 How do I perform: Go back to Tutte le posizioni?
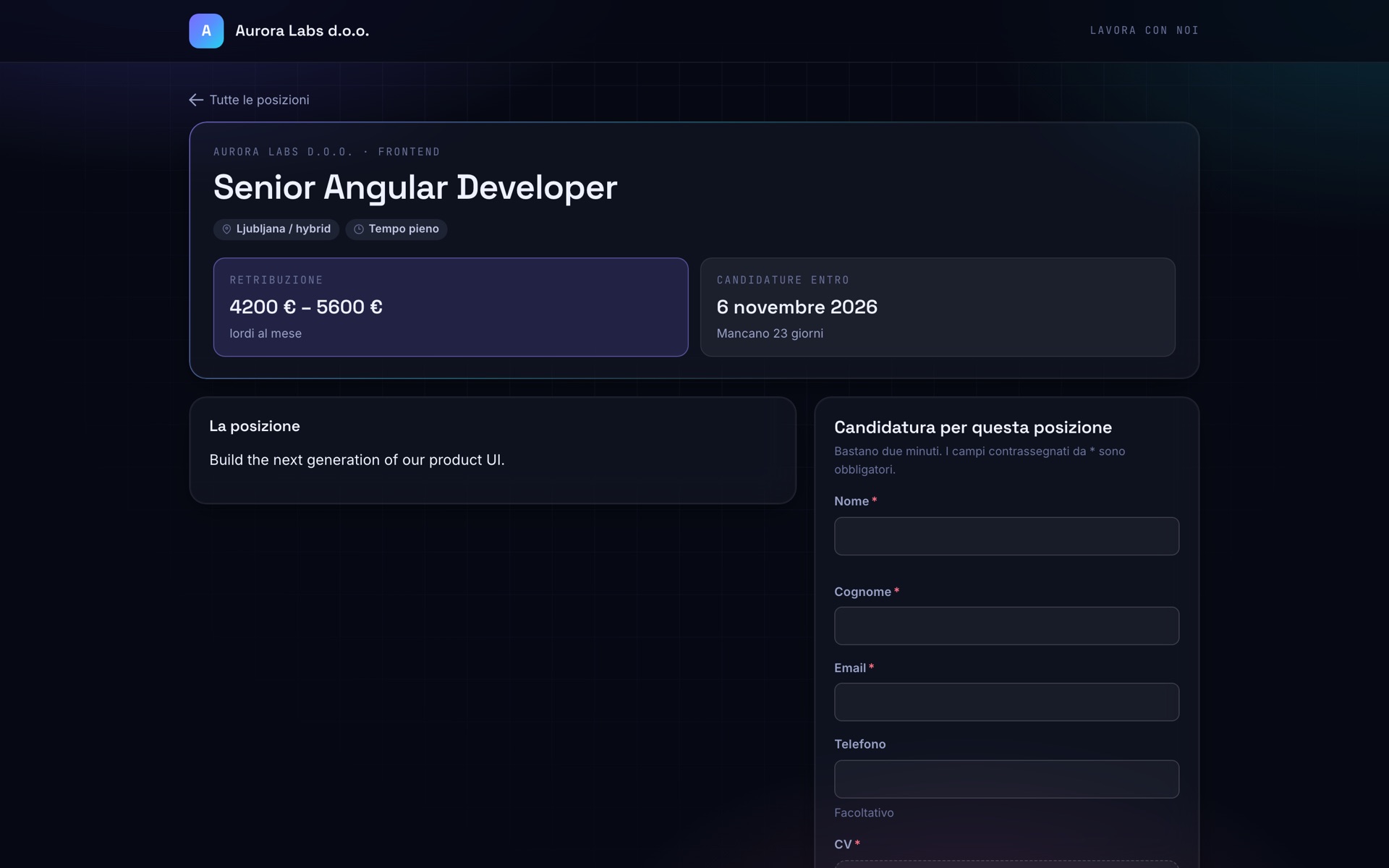click(x=249, y=100)
